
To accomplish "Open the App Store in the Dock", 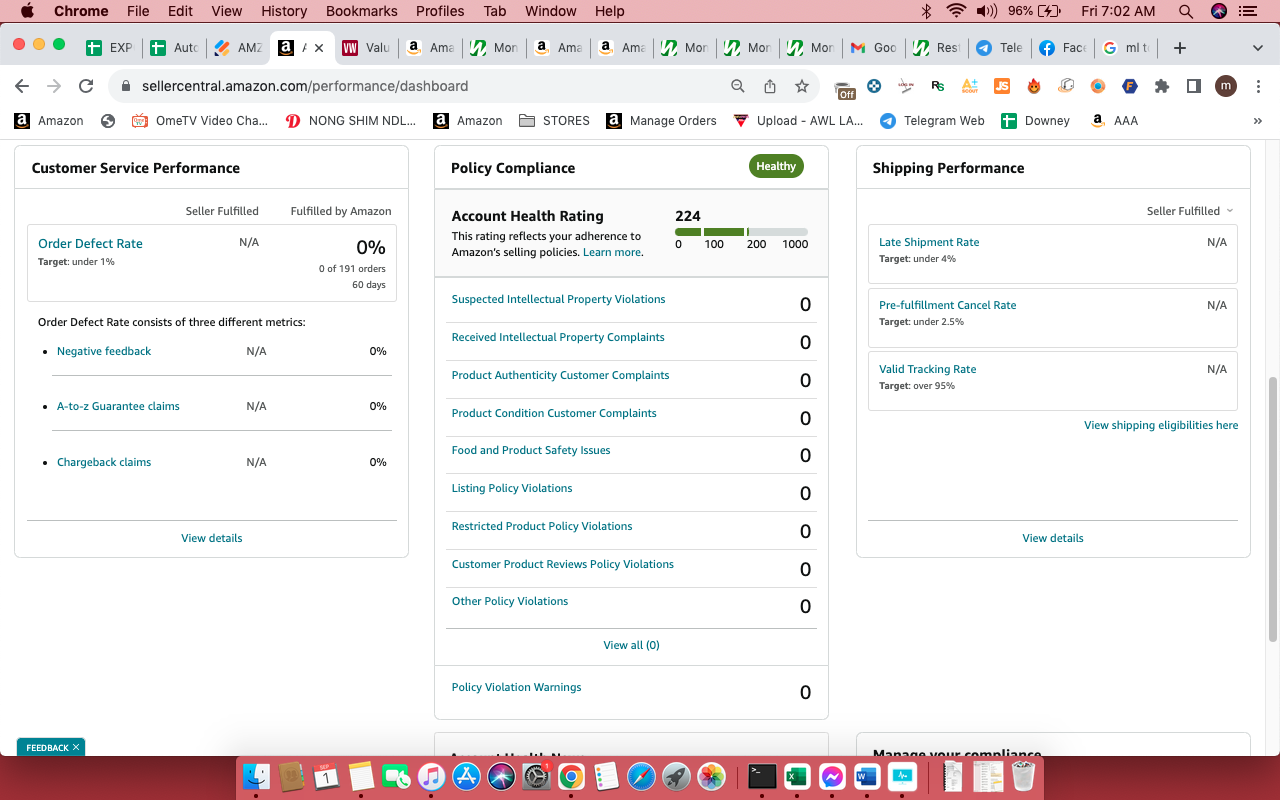I will (467, 776).
